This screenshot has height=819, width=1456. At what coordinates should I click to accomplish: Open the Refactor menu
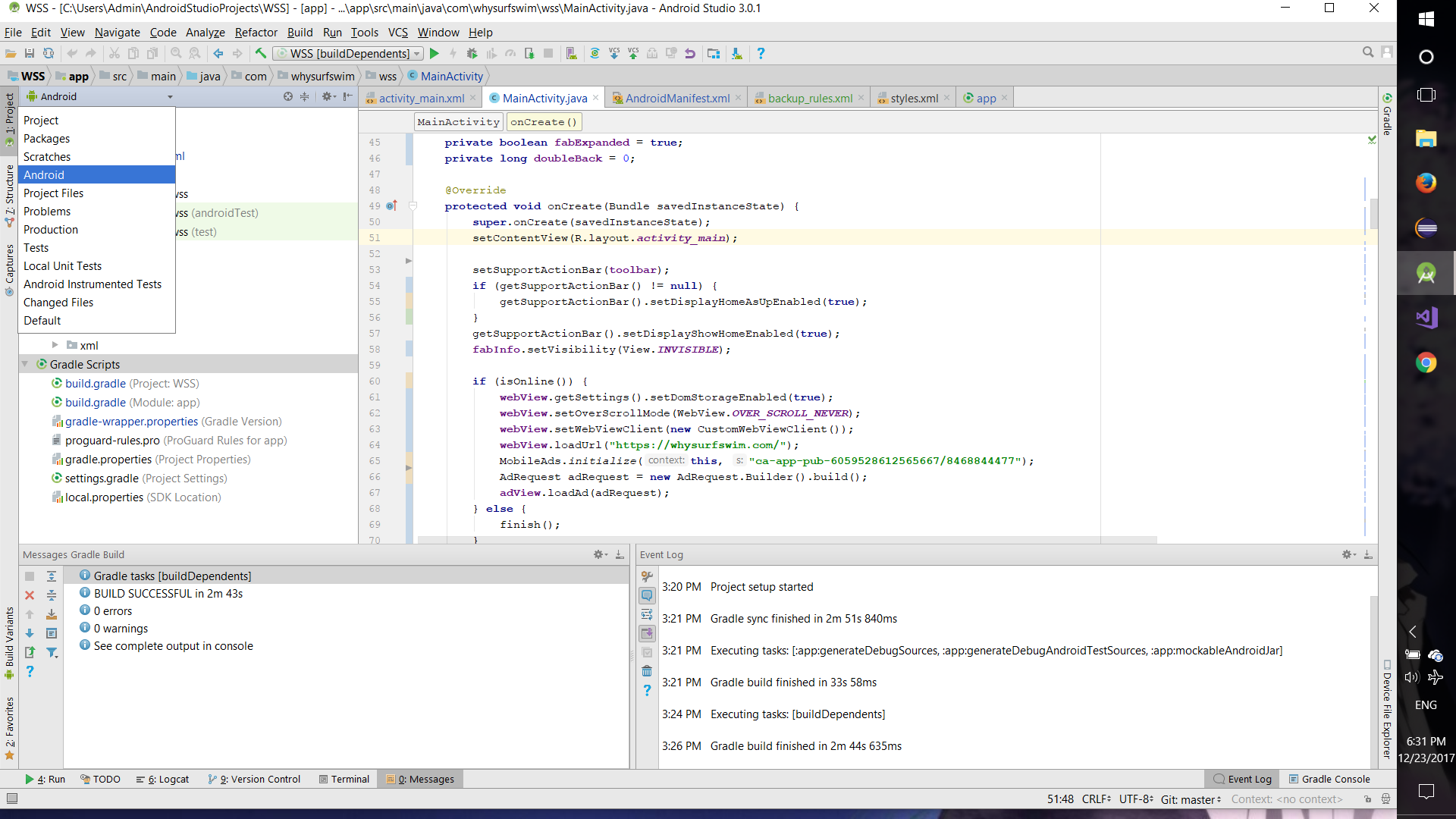click(256, 33)
